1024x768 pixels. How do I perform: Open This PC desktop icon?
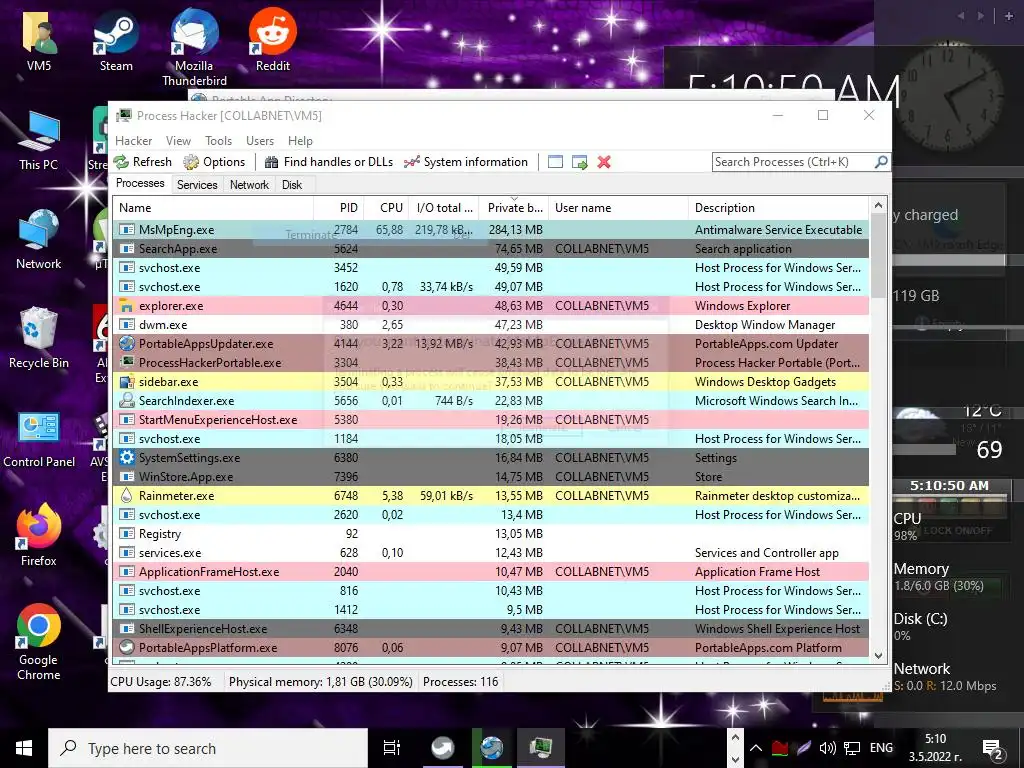pos(39,140)
